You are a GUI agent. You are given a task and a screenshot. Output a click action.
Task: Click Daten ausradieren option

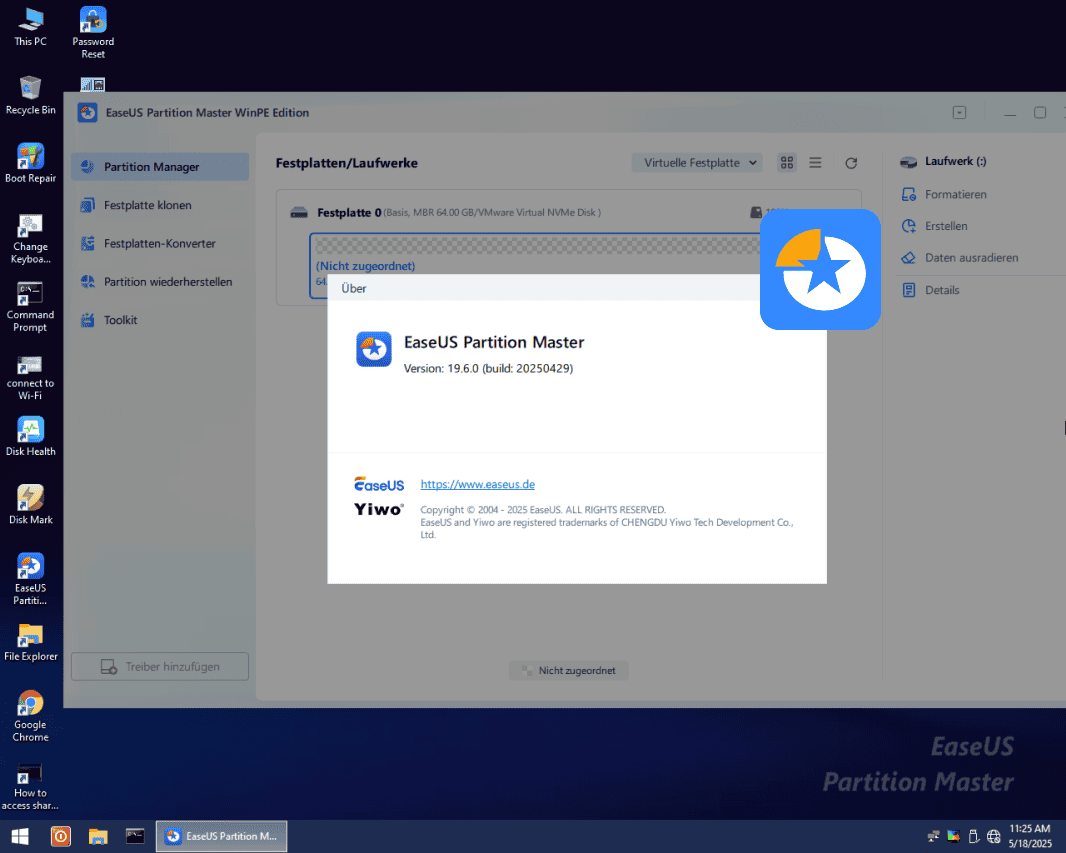coord(960,258)
